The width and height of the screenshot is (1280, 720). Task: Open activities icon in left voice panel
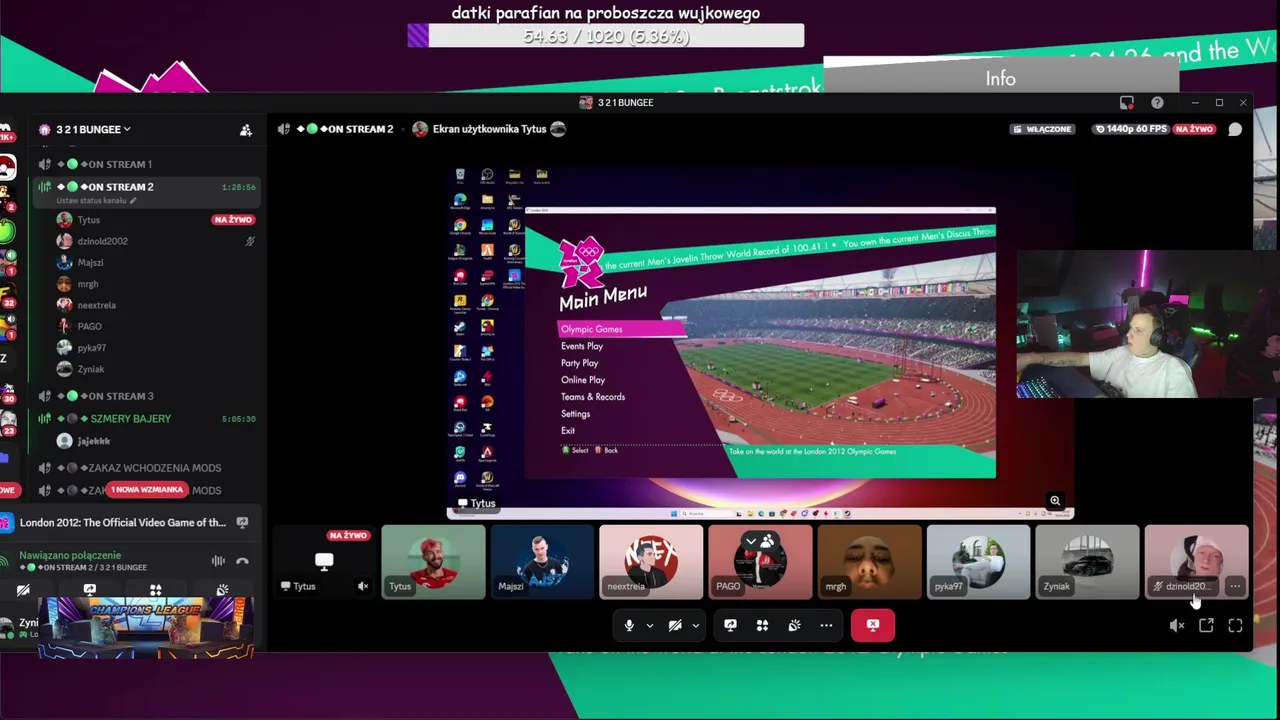click(x=155, y=591)
